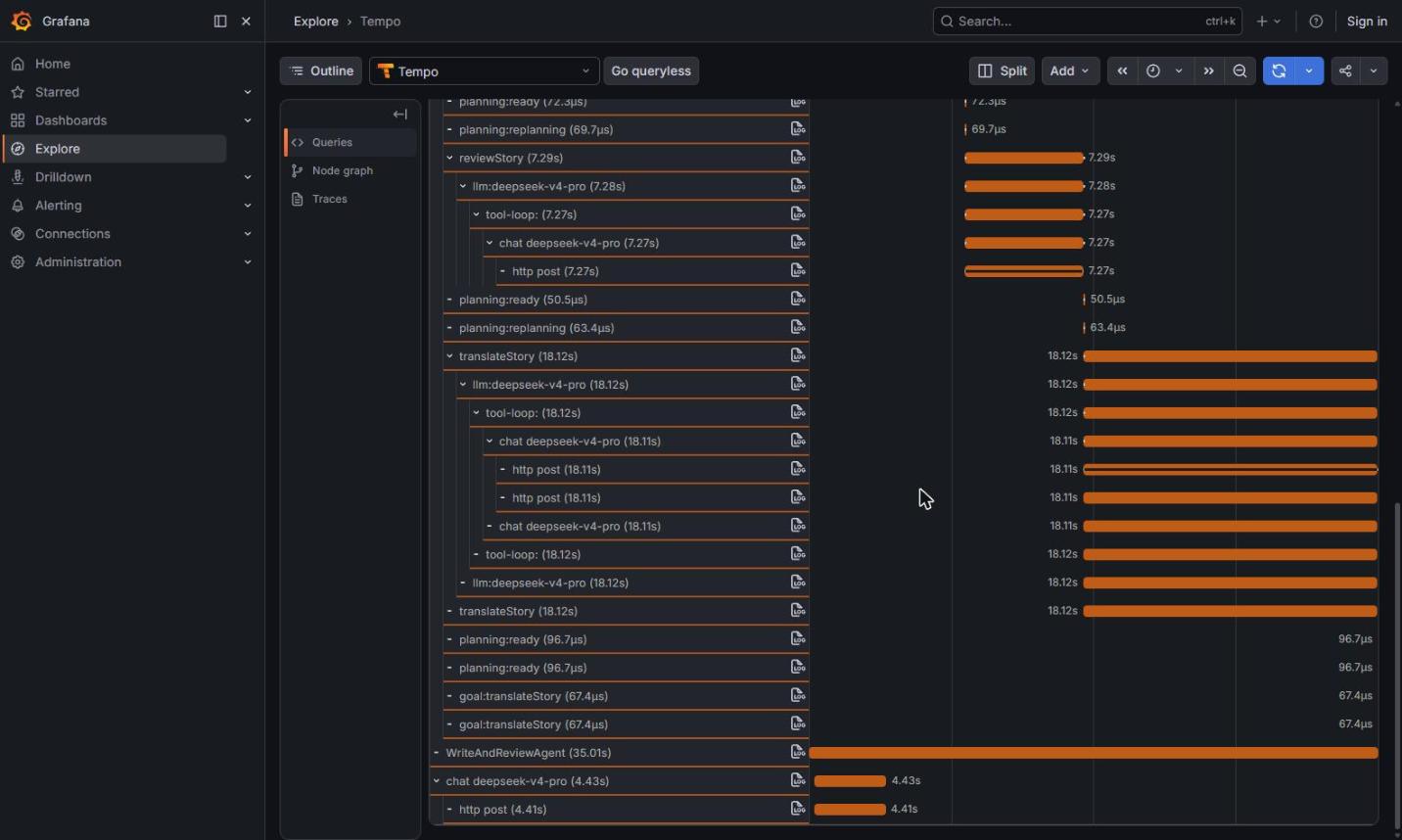This screenshot has width=1402, height=840.
Task: Select WriteAndReviewAgent (35.01s) row
Action: (x=619, y=753)
